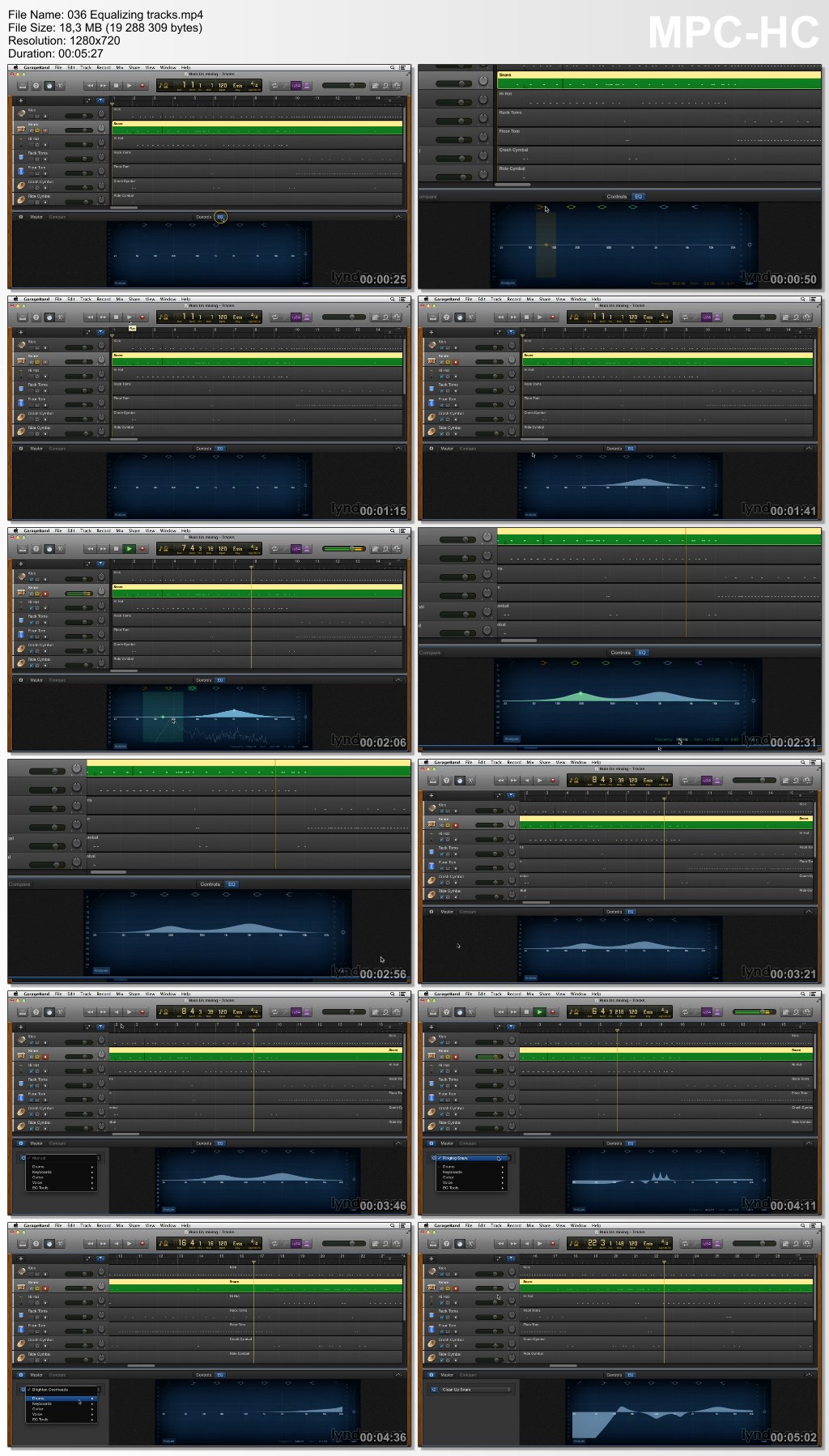
Task: Click Master button in 00:05:02 thumbnail
Action: click(x=447, y=1375)
